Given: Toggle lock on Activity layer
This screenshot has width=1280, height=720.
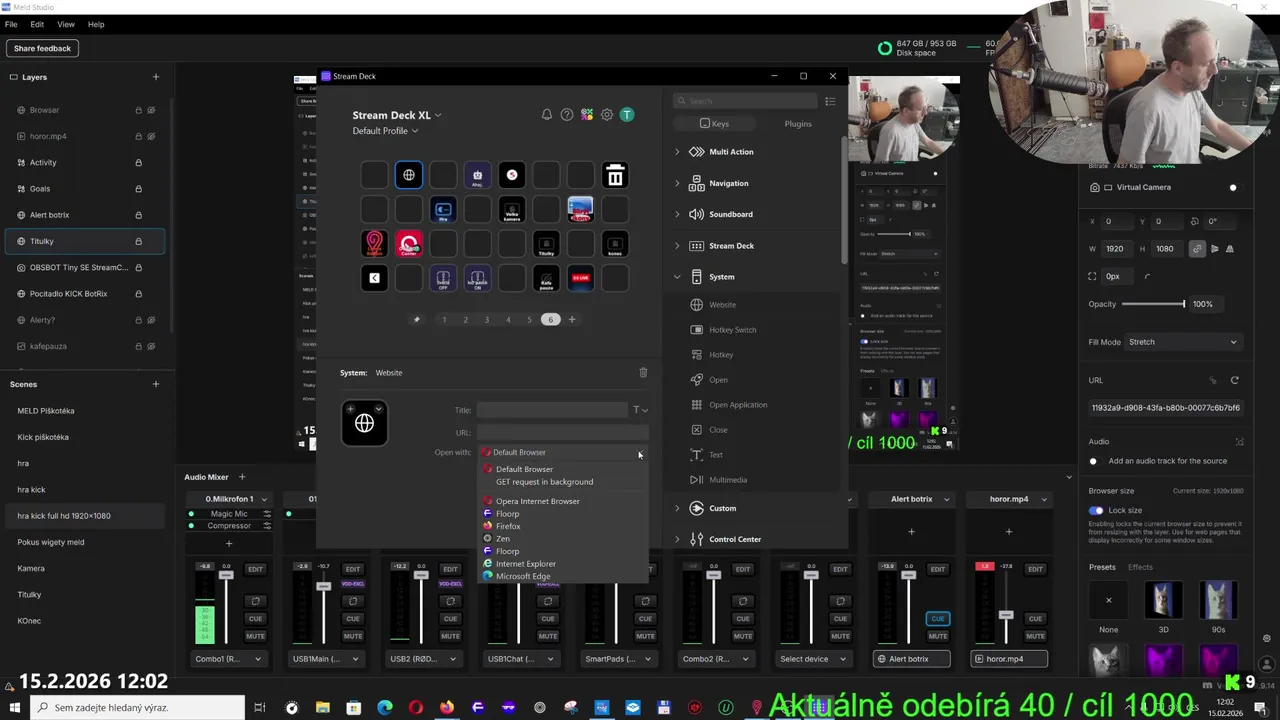Looking at the screenshot, I should click(x=138, y=162).
